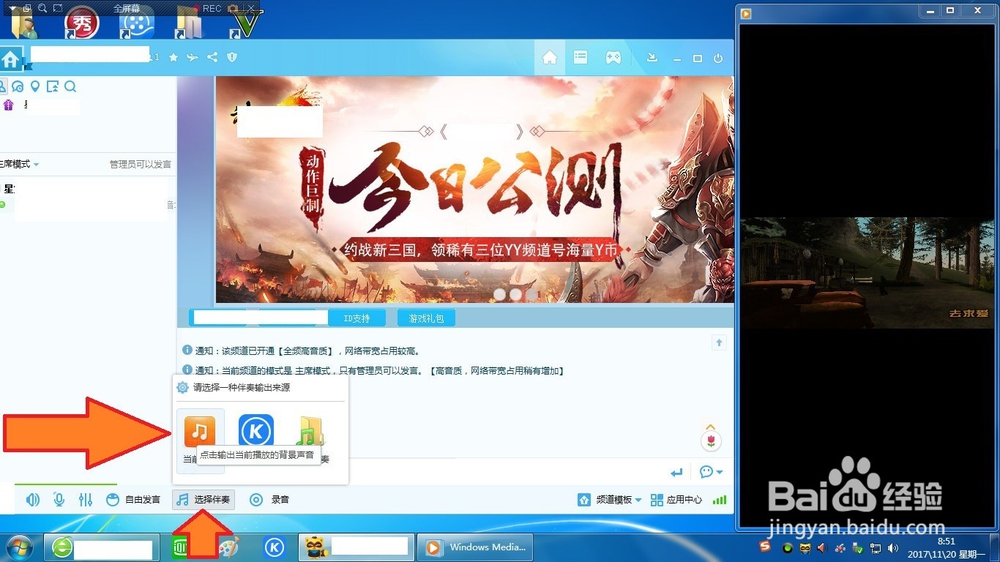The height and width of the screenshot is (562, 1000).
Task: Click the flower gift icon beside chat
Action: point(710,440)
